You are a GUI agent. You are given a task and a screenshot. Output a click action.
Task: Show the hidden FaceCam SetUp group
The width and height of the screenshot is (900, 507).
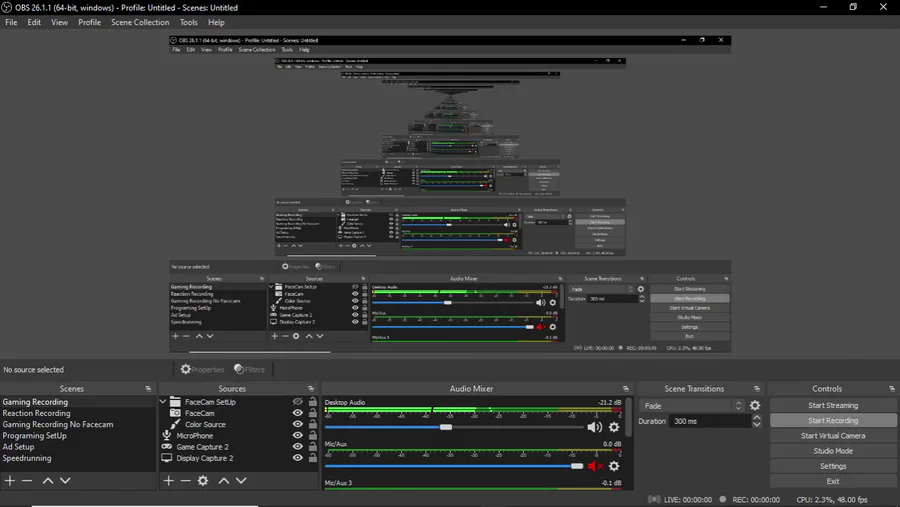297,402
